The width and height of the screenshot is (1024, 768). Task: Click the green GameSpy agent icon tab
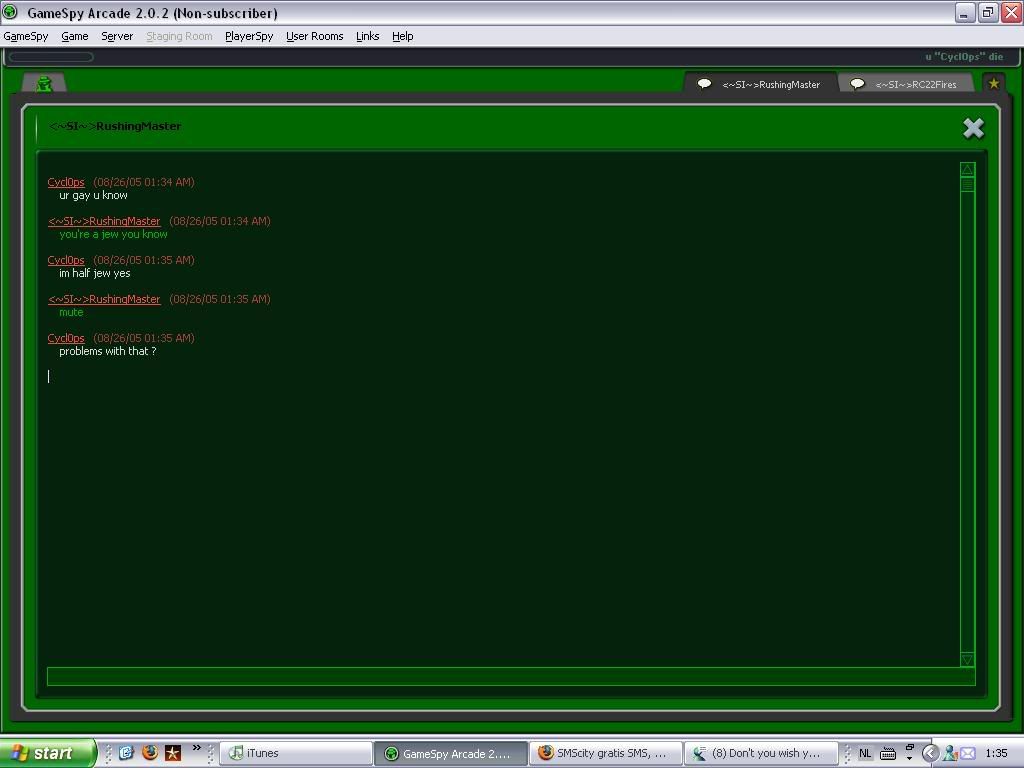[44, 84]
